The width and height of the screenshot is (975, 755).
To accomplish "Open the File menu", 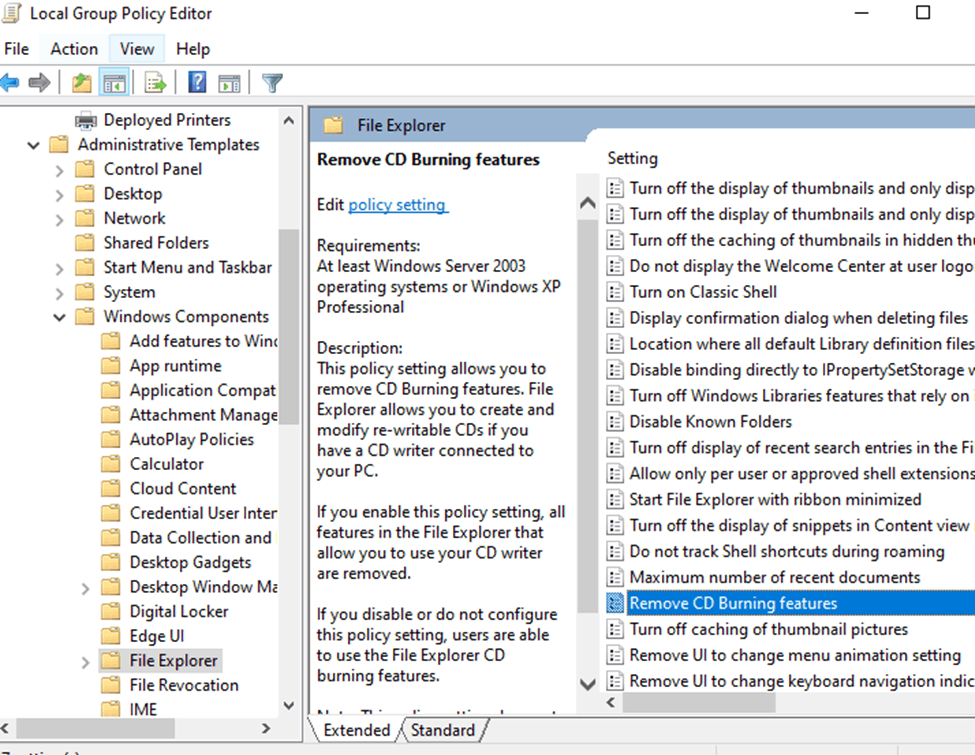I will click(x=16, y=49).
